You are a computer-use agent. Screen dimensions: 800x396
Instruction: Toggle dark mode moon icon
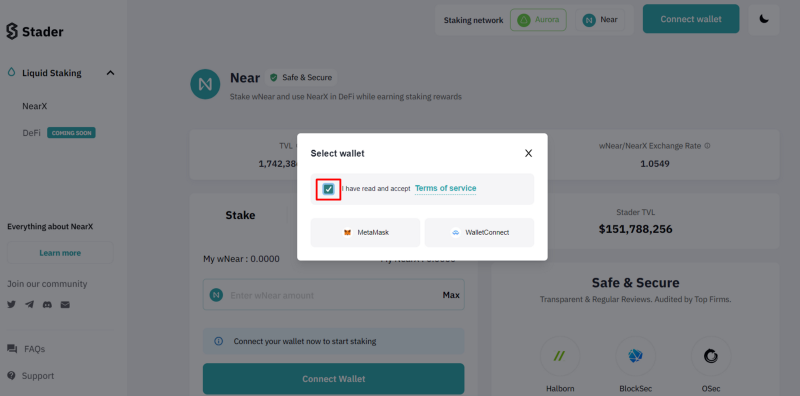[x=764, y=19]
